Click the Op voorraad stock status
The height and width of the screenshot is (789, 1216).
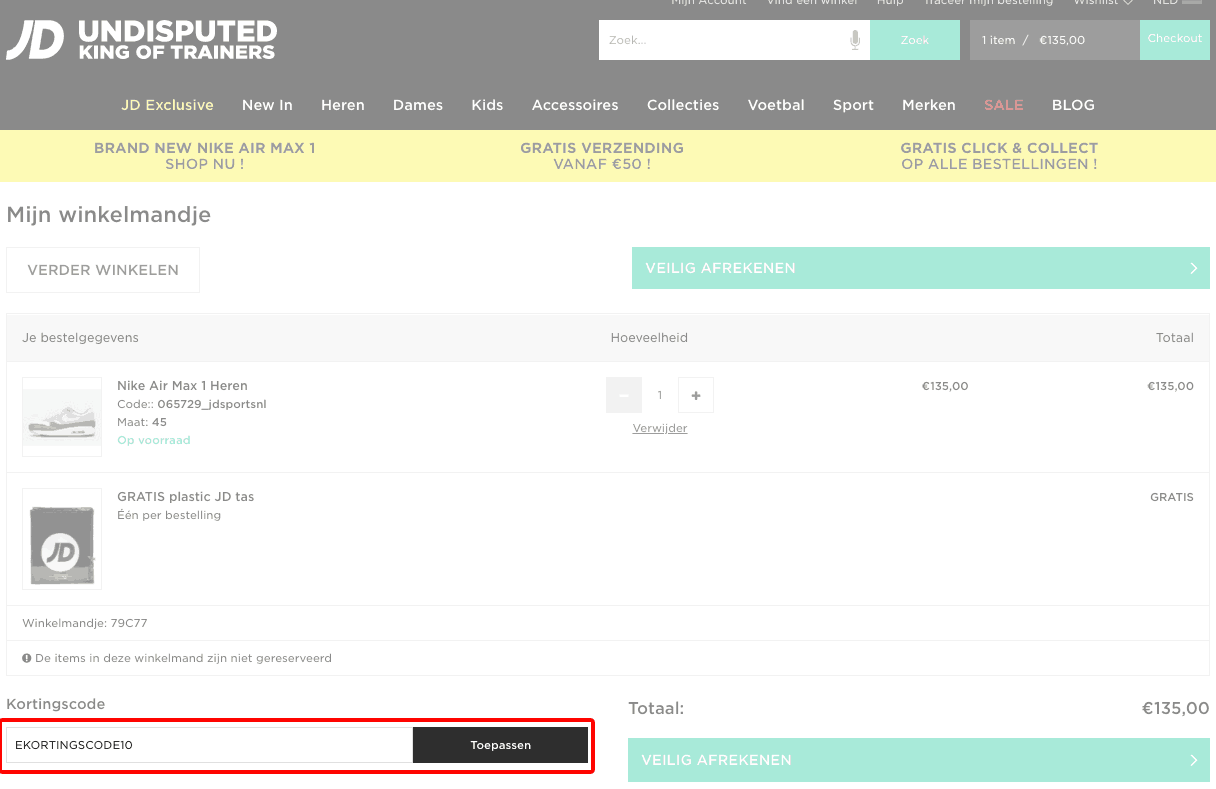153,440
